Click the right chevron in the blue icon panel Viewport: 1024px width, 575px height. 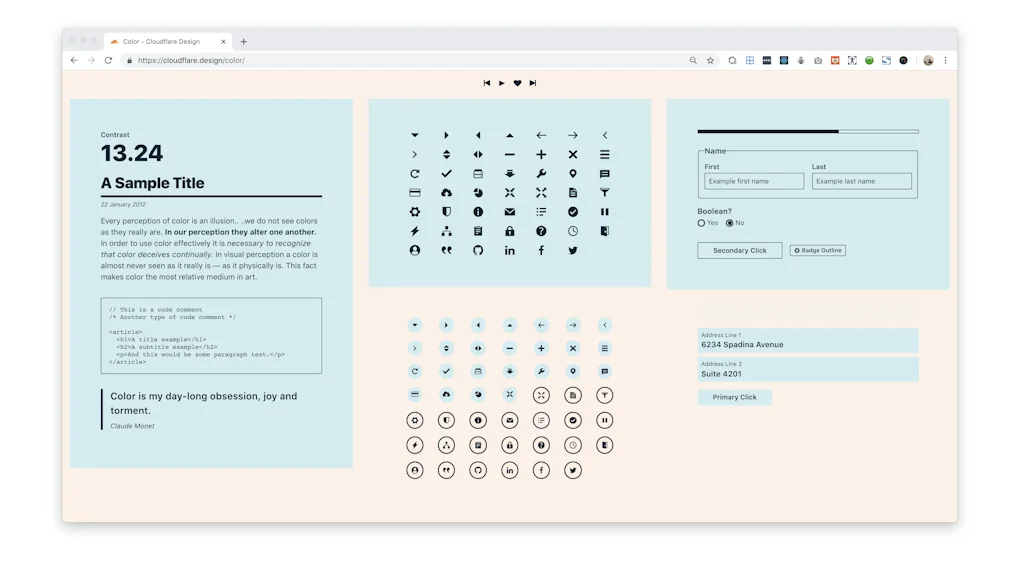(x=415, y=155)
